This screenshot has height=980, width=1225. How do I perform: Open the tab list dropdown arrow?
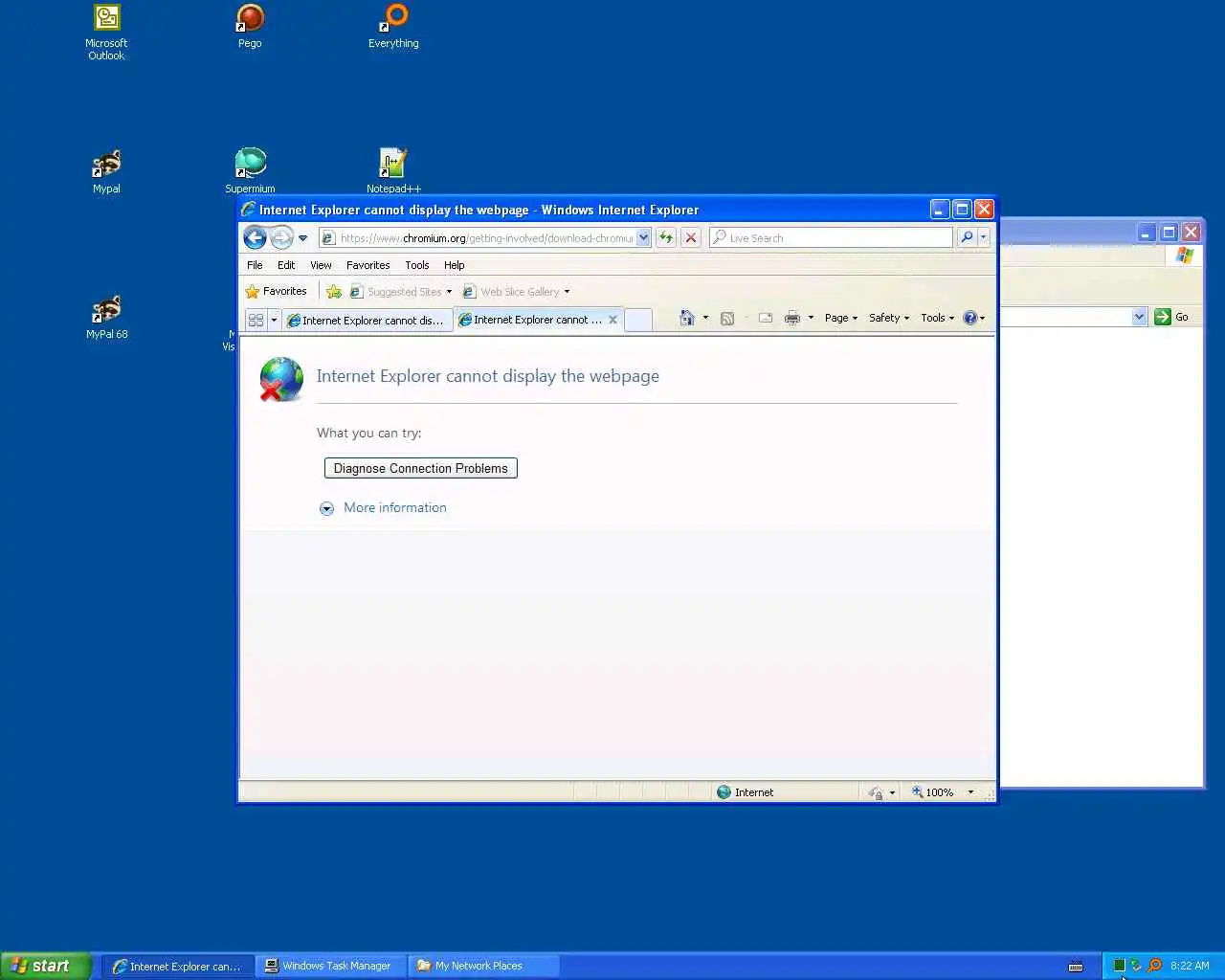coord(274,320)
